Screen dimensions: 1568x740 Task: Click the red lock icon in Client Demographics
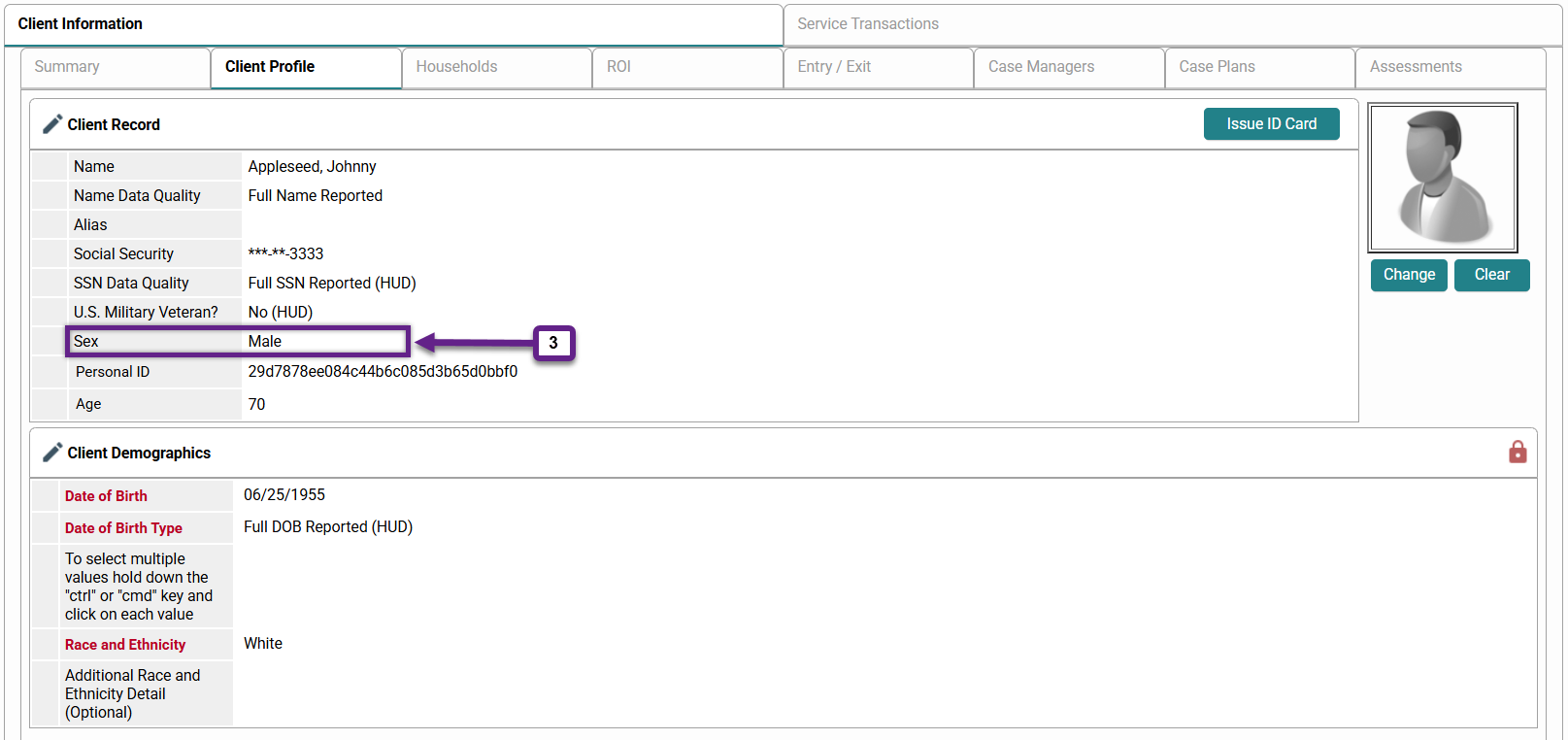tap(1518, 453)
